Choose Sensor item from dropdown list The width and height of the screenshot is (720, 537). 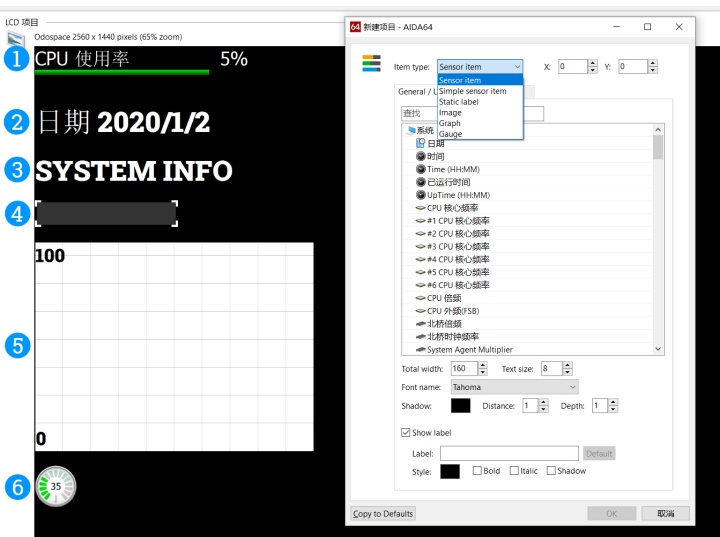(x=480, y=80)
